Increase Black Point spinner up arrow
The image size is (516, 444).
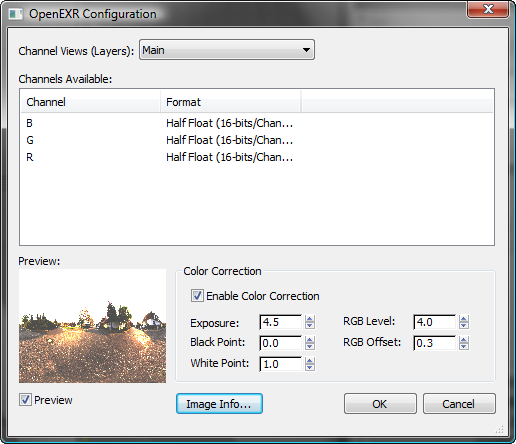[x=310, y=339]
